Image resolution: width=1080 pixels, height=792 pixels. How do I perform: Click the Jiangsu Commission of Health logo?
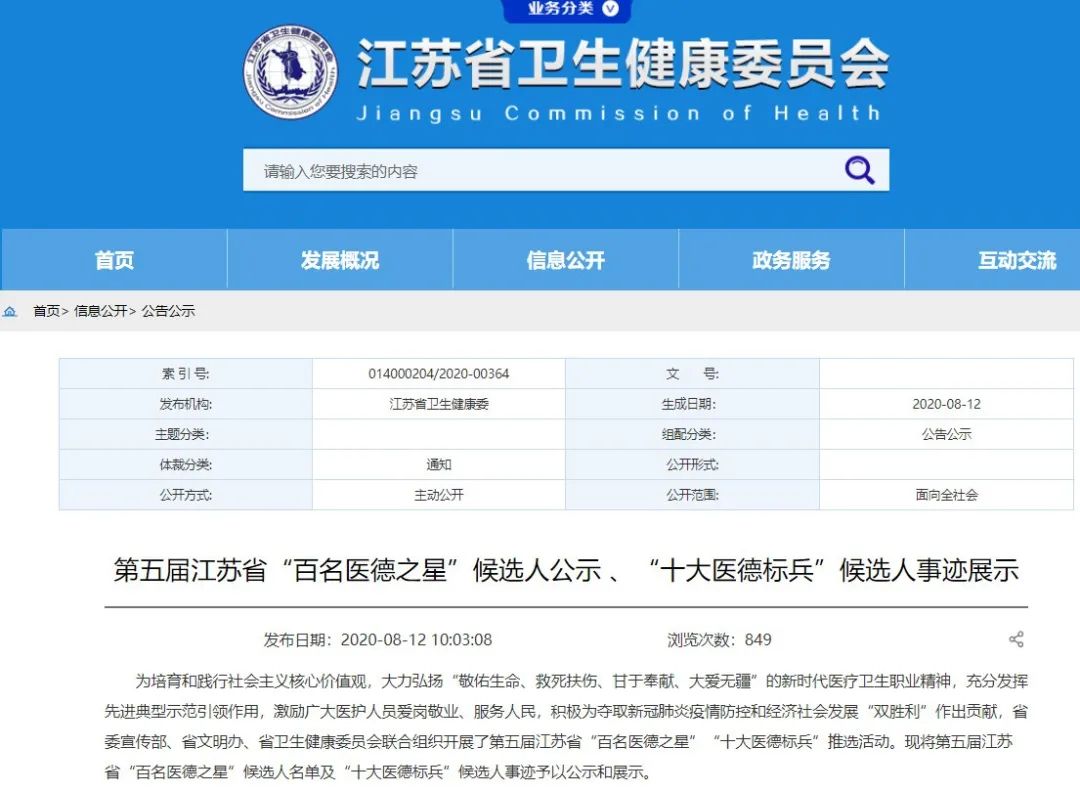coord(291,72)
